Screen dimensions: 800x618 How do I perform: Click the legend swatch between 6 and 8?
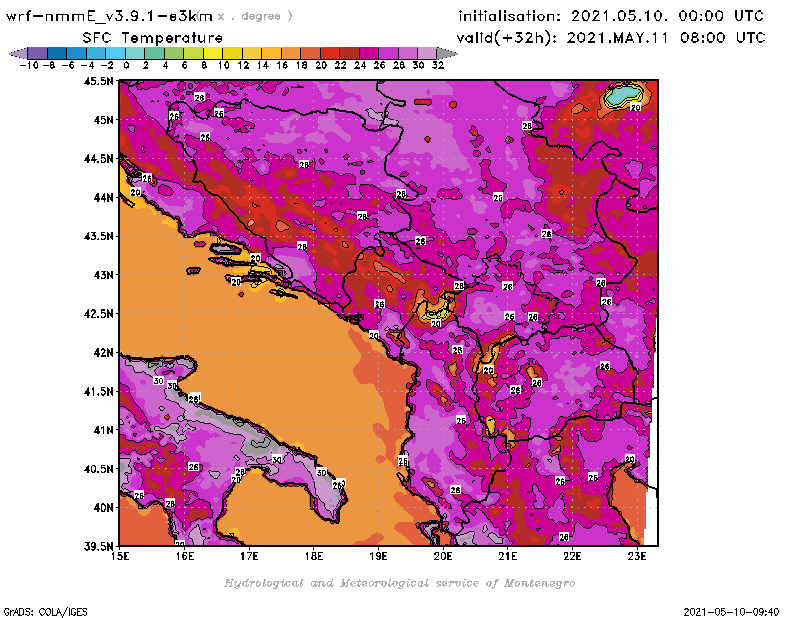coord(193,53)
